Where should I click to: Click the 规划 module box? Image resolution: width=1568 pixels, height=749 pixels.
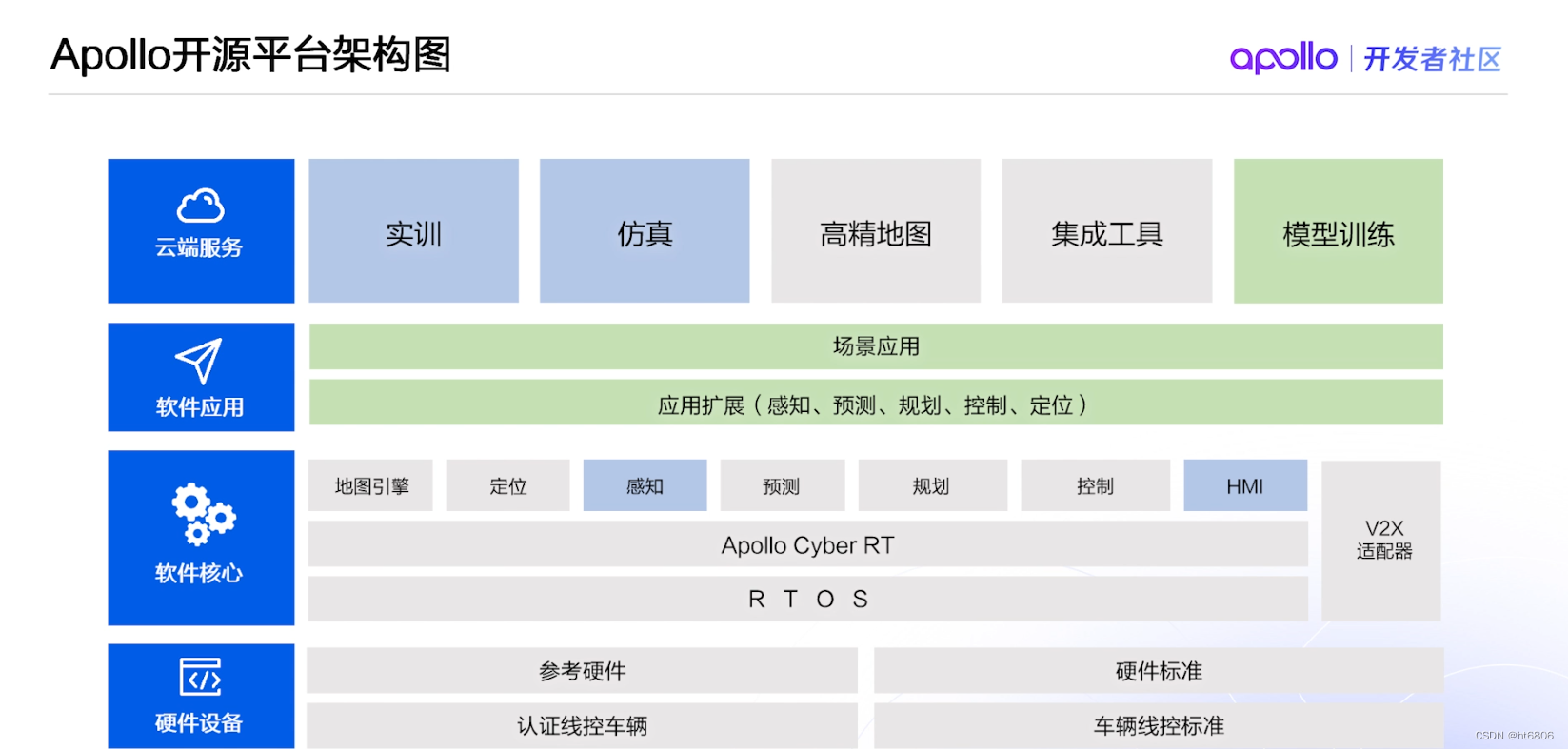[x=932, y=486]
